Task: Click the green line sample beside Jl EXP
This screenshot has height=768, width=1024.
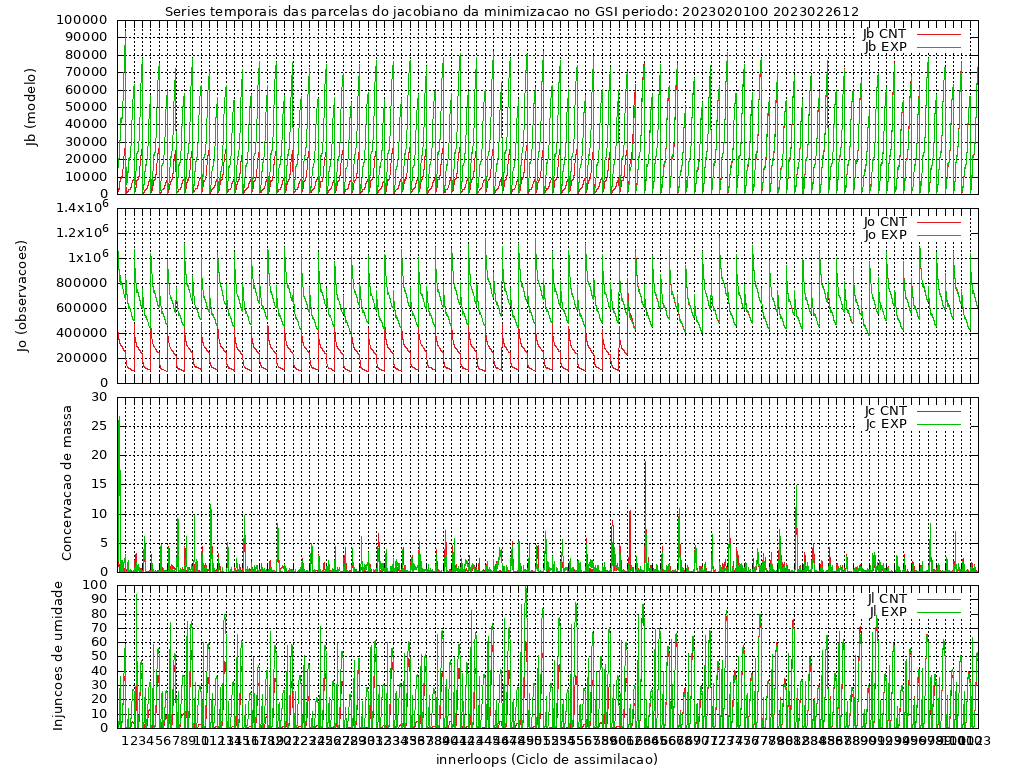Action: point(937,612)
